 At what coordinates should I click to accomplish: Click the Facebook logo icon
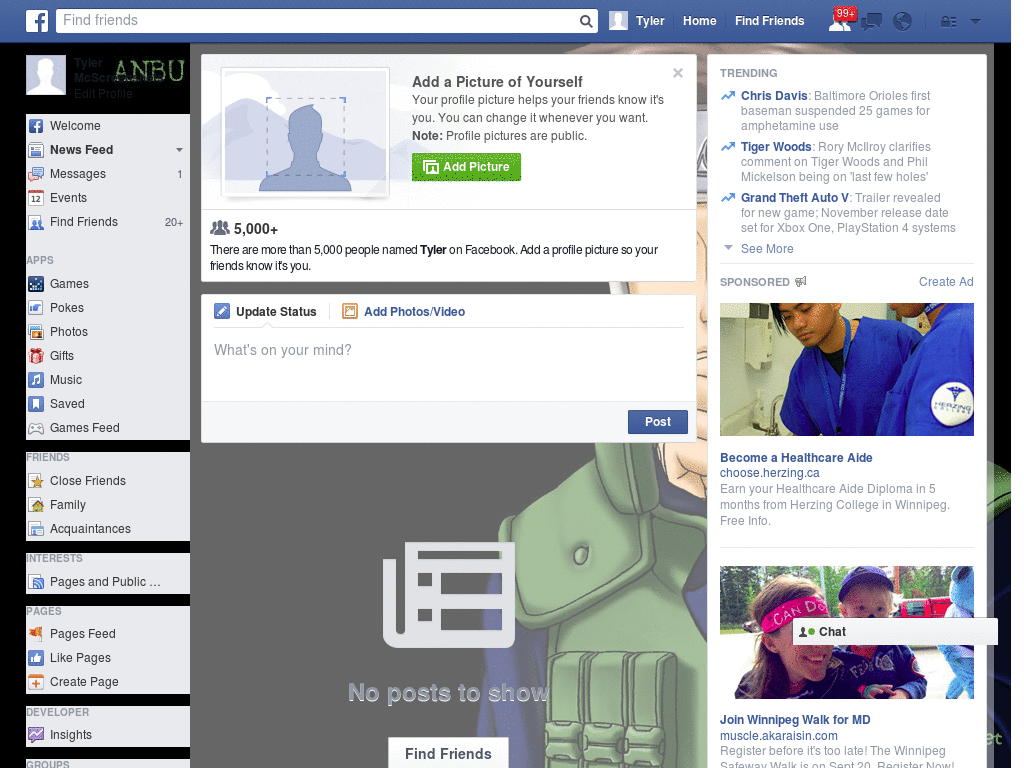[x=37, y=21]
